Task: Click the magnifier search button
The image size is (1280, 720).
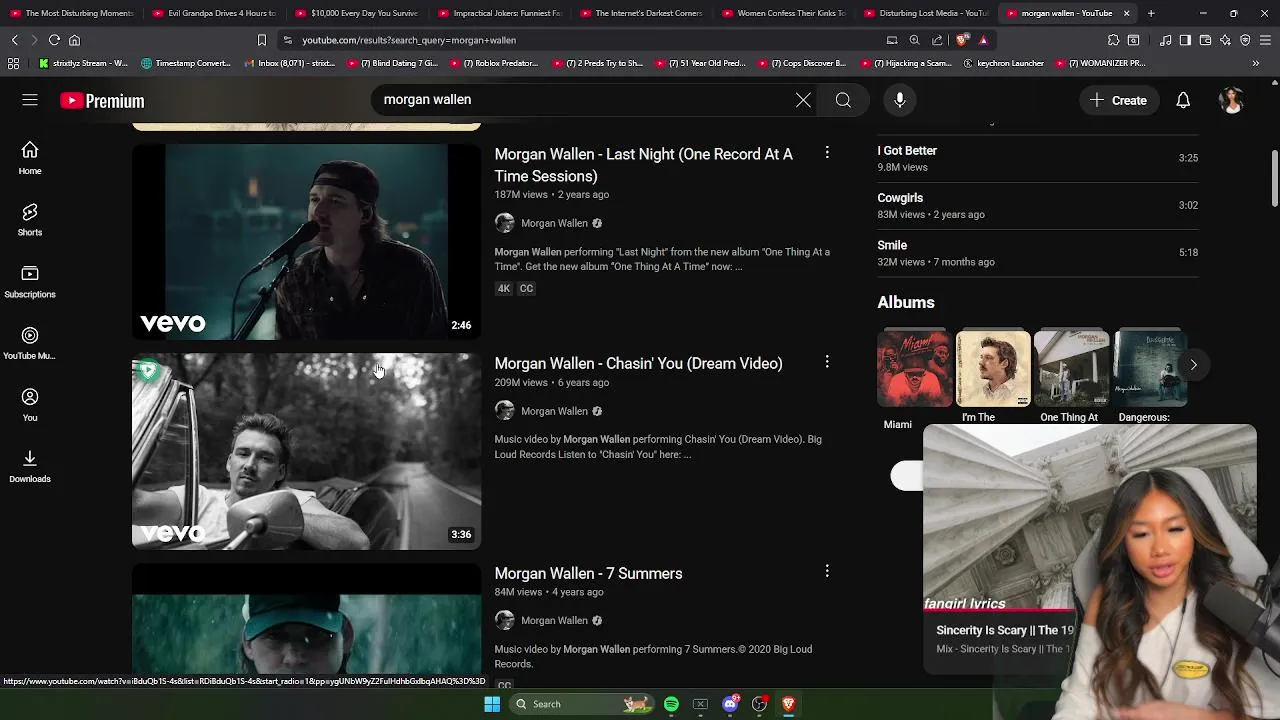Action: [843, 100]
